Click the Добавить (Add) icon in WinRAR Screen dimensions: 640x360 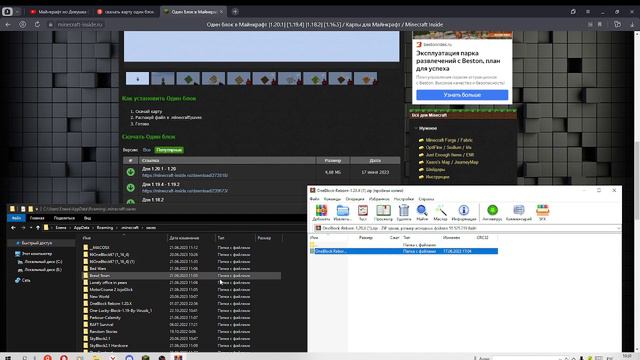(x=321, y=213)
